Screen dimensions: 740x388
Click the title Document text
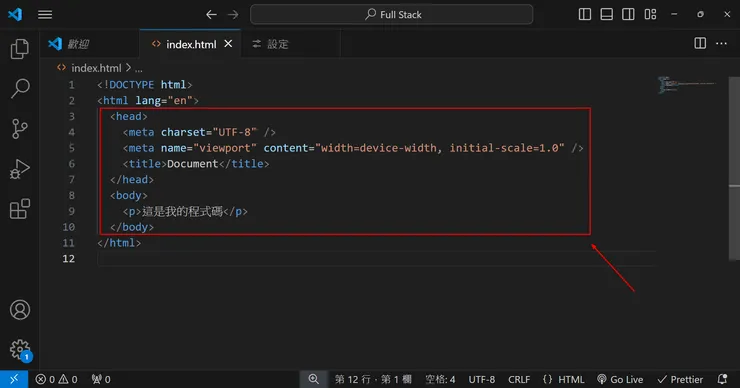[193, 164]
